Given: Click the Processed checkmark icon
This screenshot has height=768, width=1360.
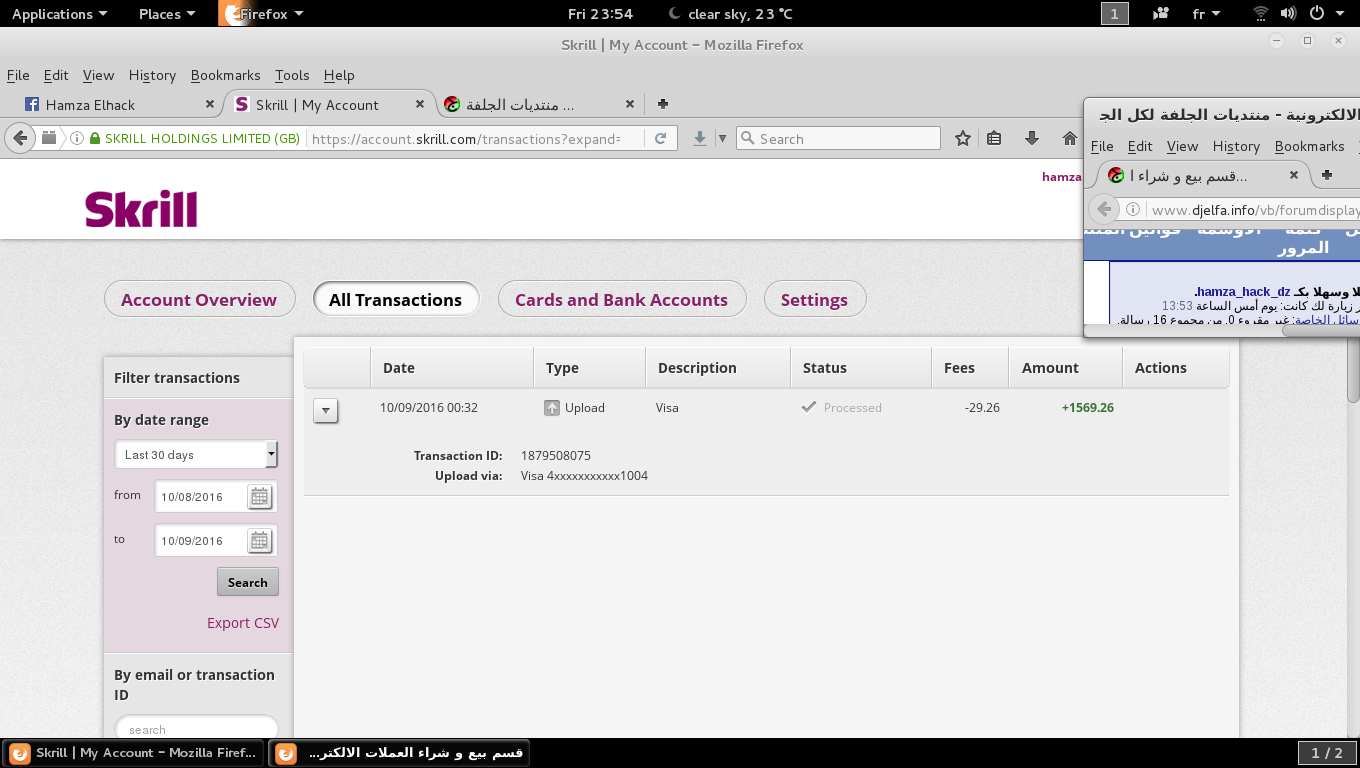Looking at the screenshot, I should (809, 407).
